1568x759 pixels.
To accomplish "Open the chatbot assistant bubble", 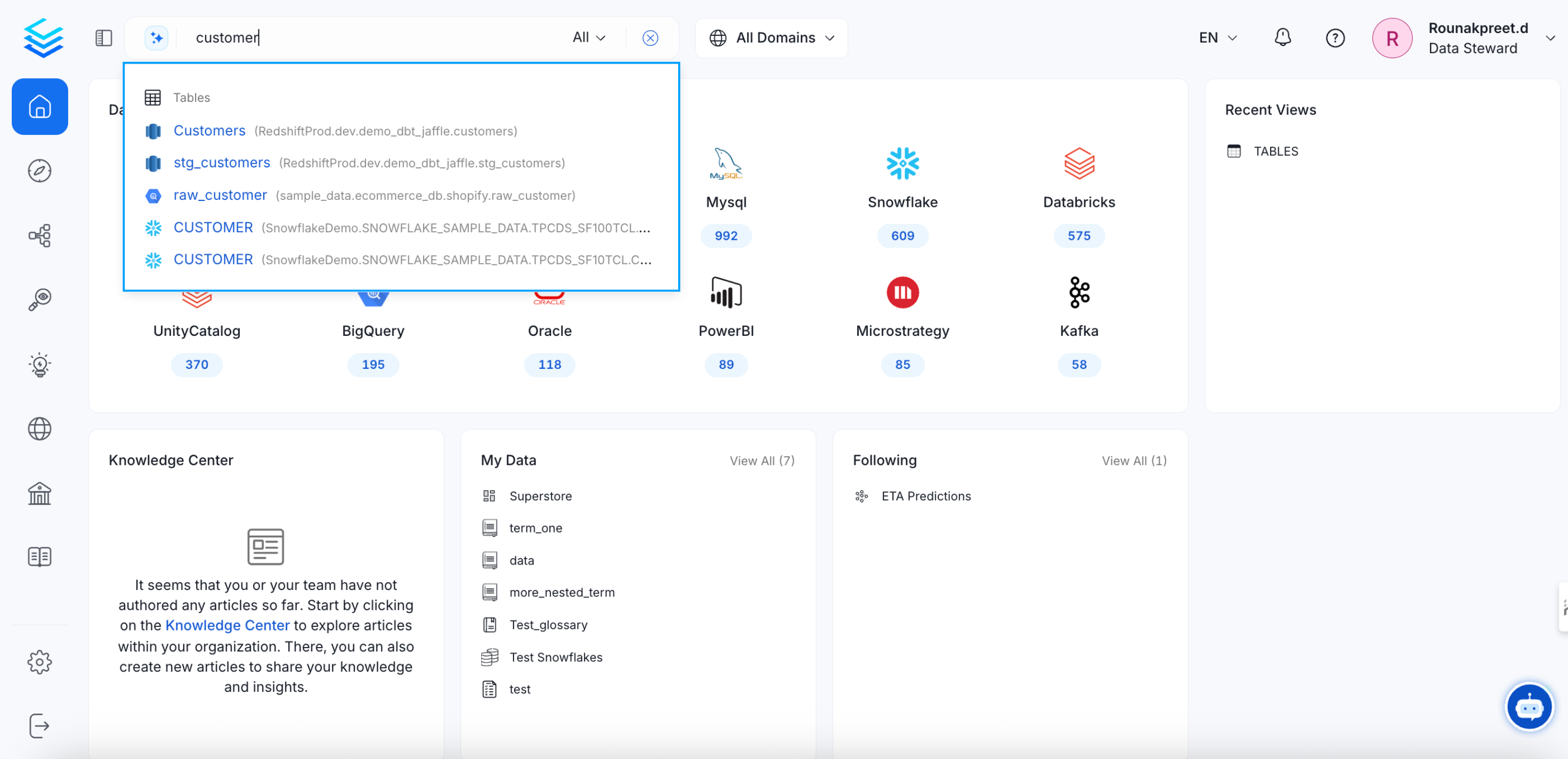I will (1528, 707).
